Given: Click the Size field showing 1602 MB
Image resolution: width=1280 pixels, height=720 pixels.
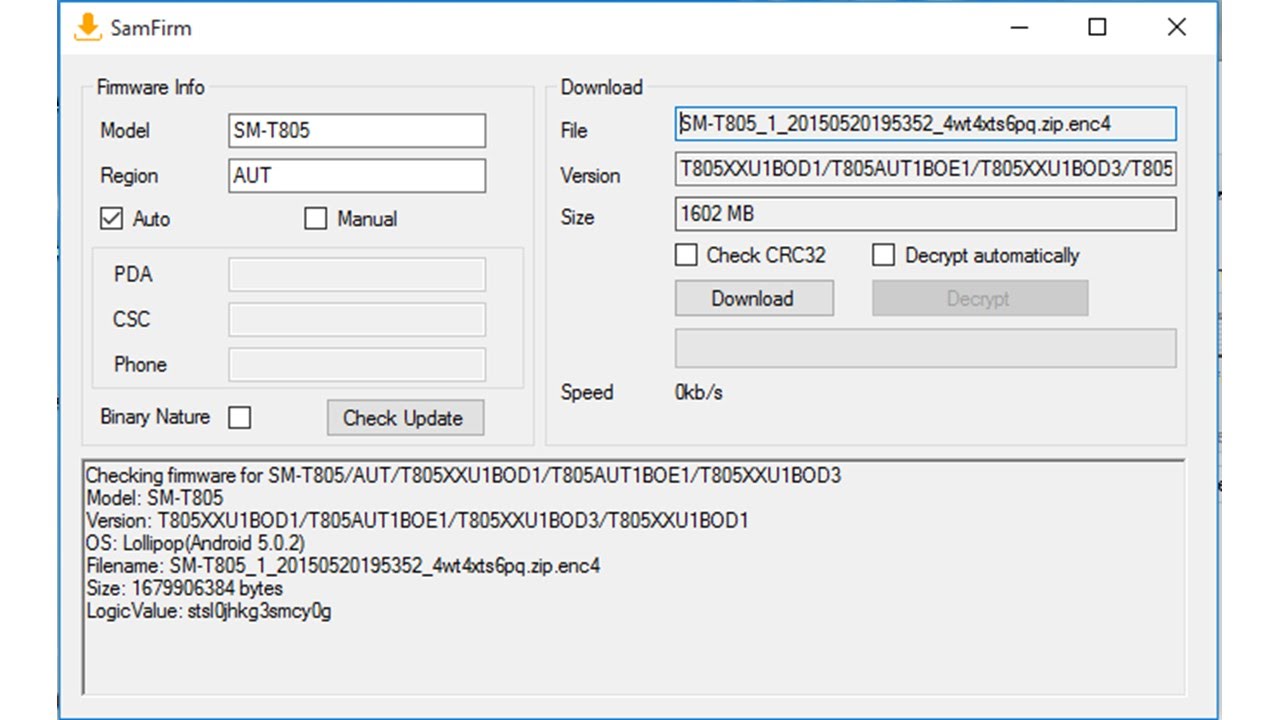Looking at the screenshot, I should (x=926, y=214).
